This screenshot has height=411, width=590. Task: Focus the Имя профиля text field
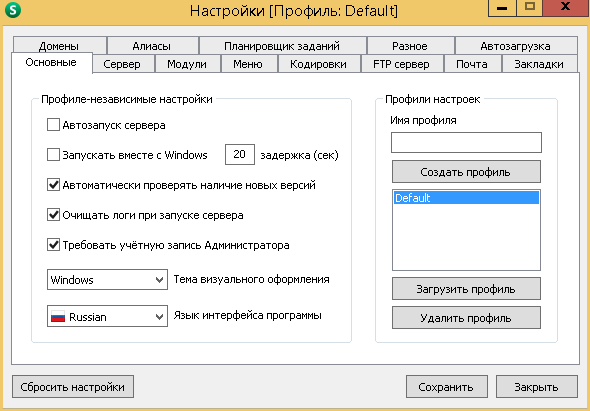point(466,142)
